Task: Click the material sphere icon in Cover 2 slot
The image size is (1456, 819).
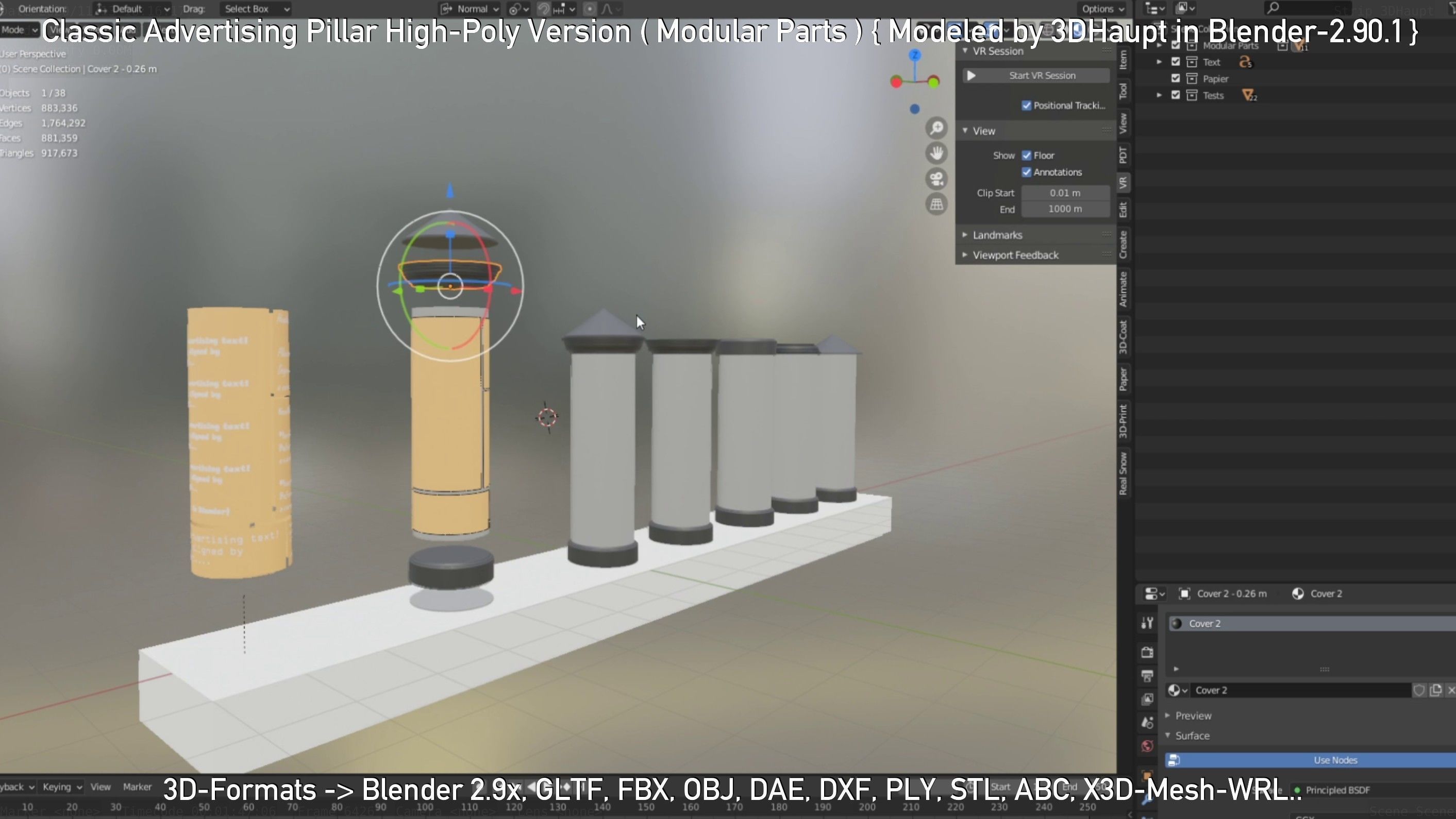Action: [1177, 624]
